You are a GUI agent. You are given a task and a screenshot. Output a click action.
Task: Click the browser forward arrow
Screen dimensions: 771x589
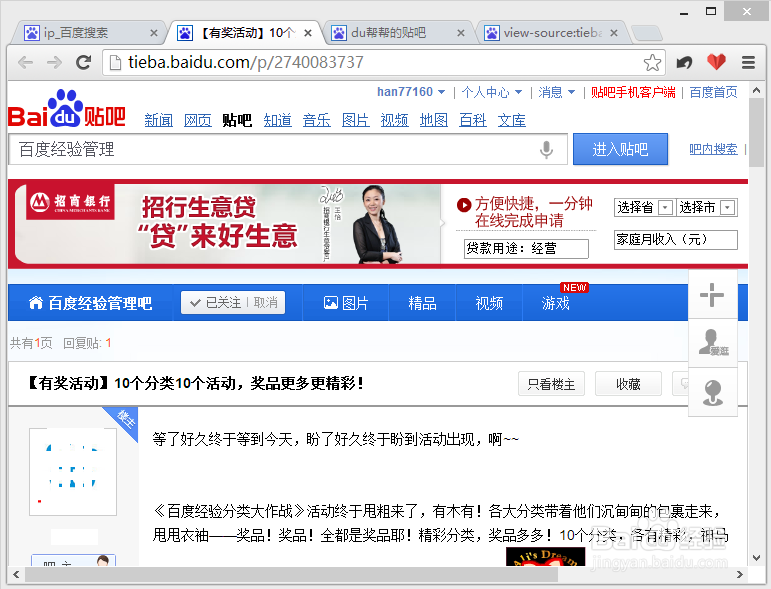[x=54, y=62]
